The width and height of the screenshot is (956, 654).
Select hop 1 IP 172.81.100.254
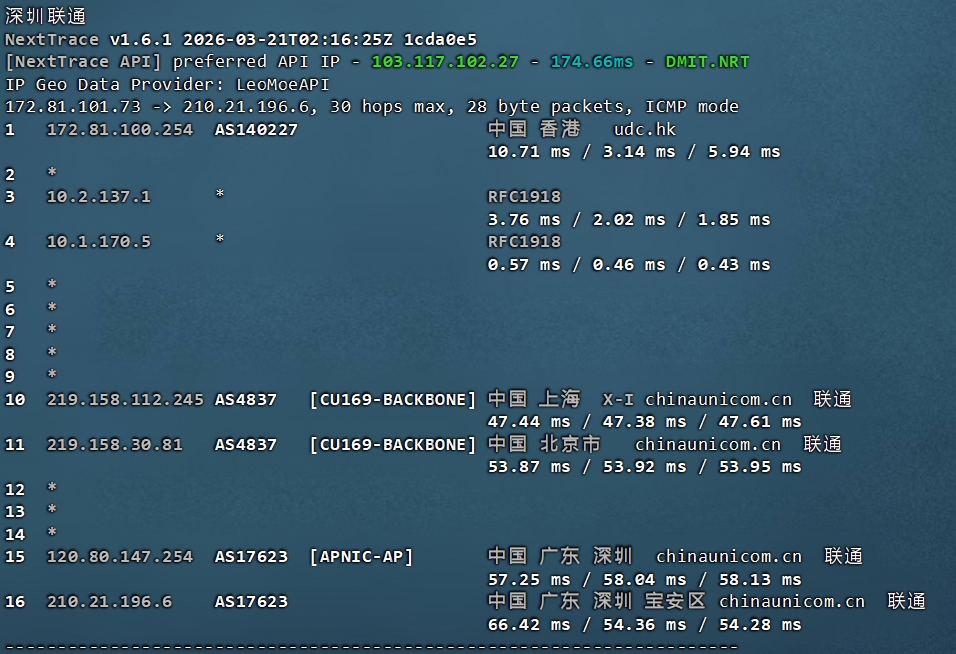click(x=120, y=130)
